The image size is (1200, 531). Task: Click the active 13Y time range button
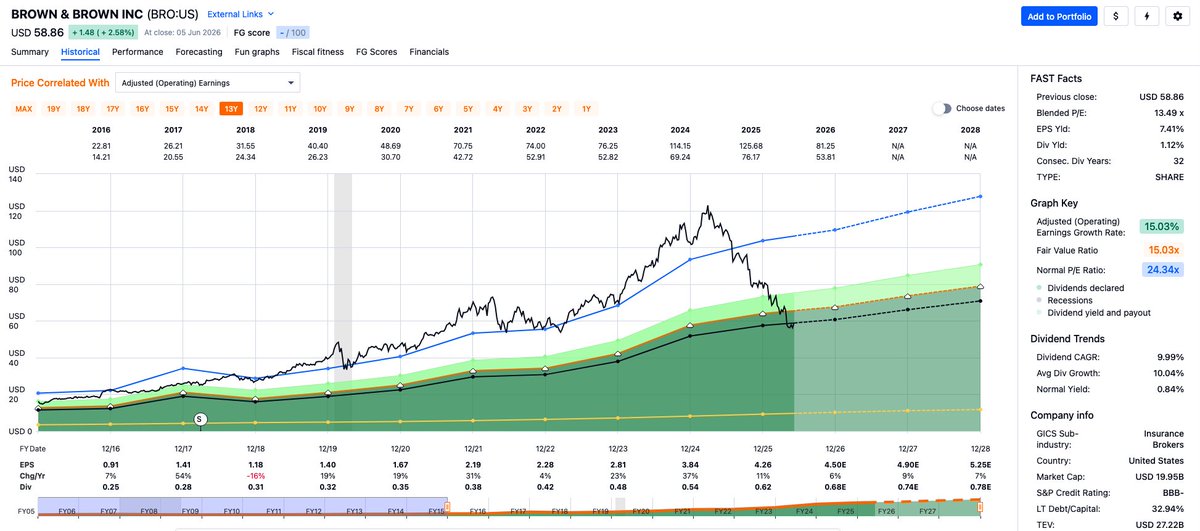click(x=231, y=108)
